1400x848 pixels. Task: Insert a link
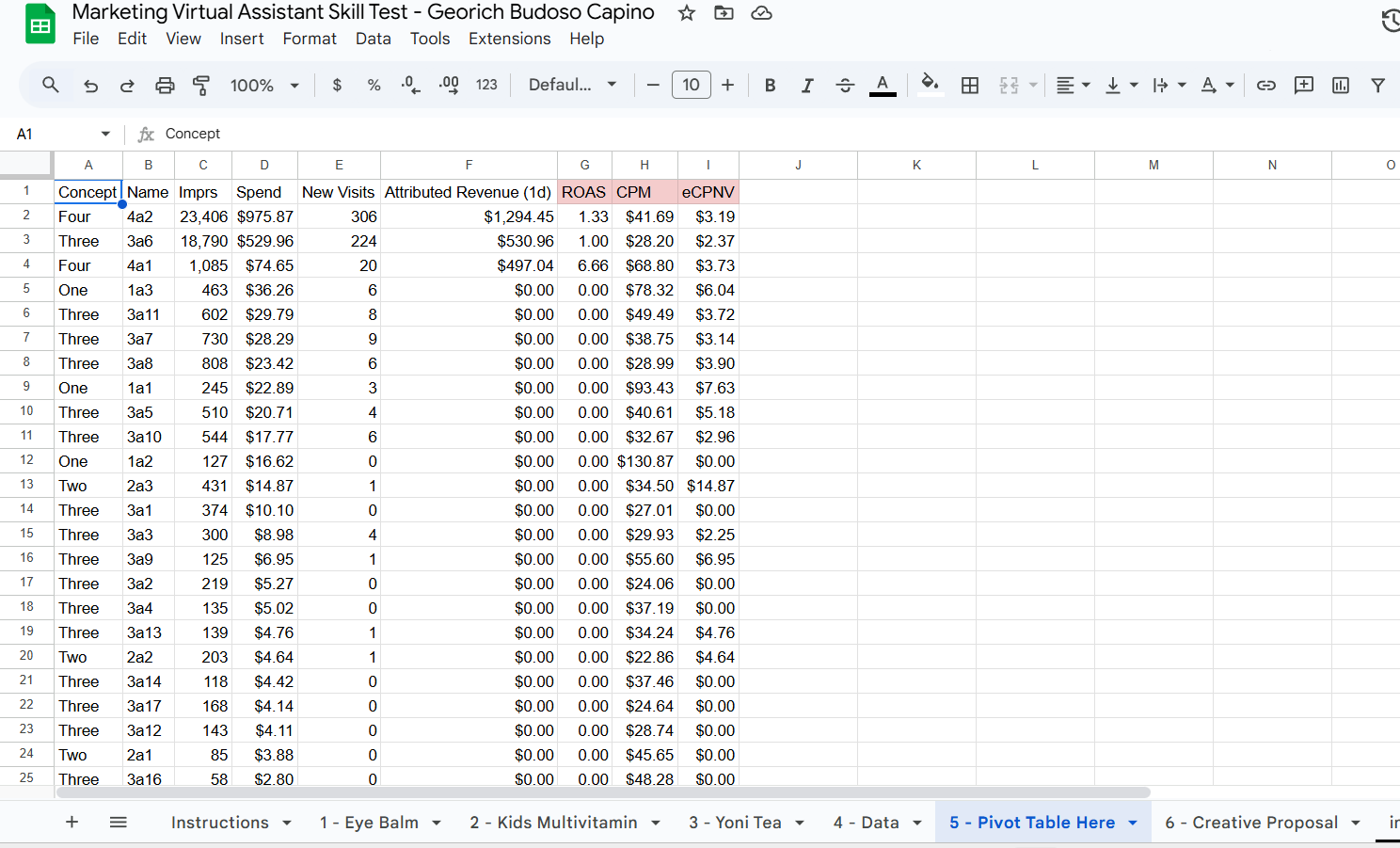coord(1266,86)
